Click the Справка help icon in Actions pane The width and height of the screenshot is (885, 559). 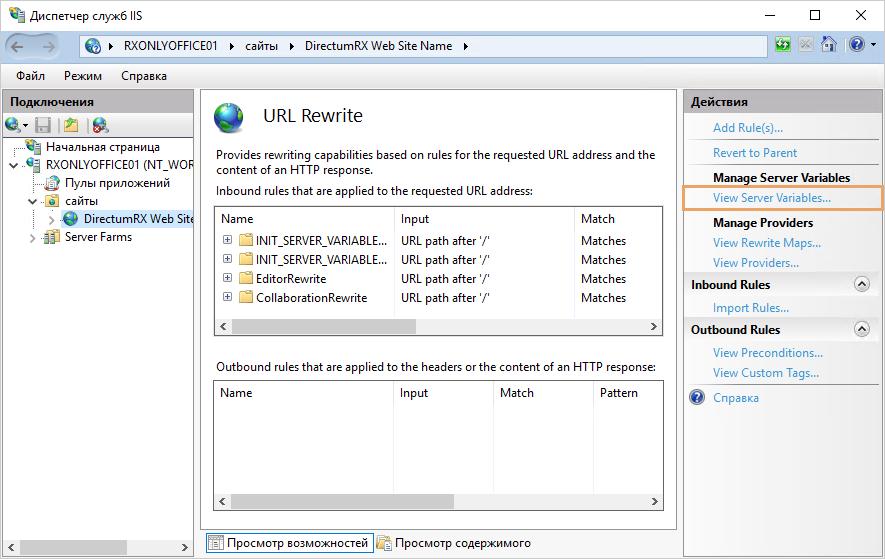[x=698, y=398]
